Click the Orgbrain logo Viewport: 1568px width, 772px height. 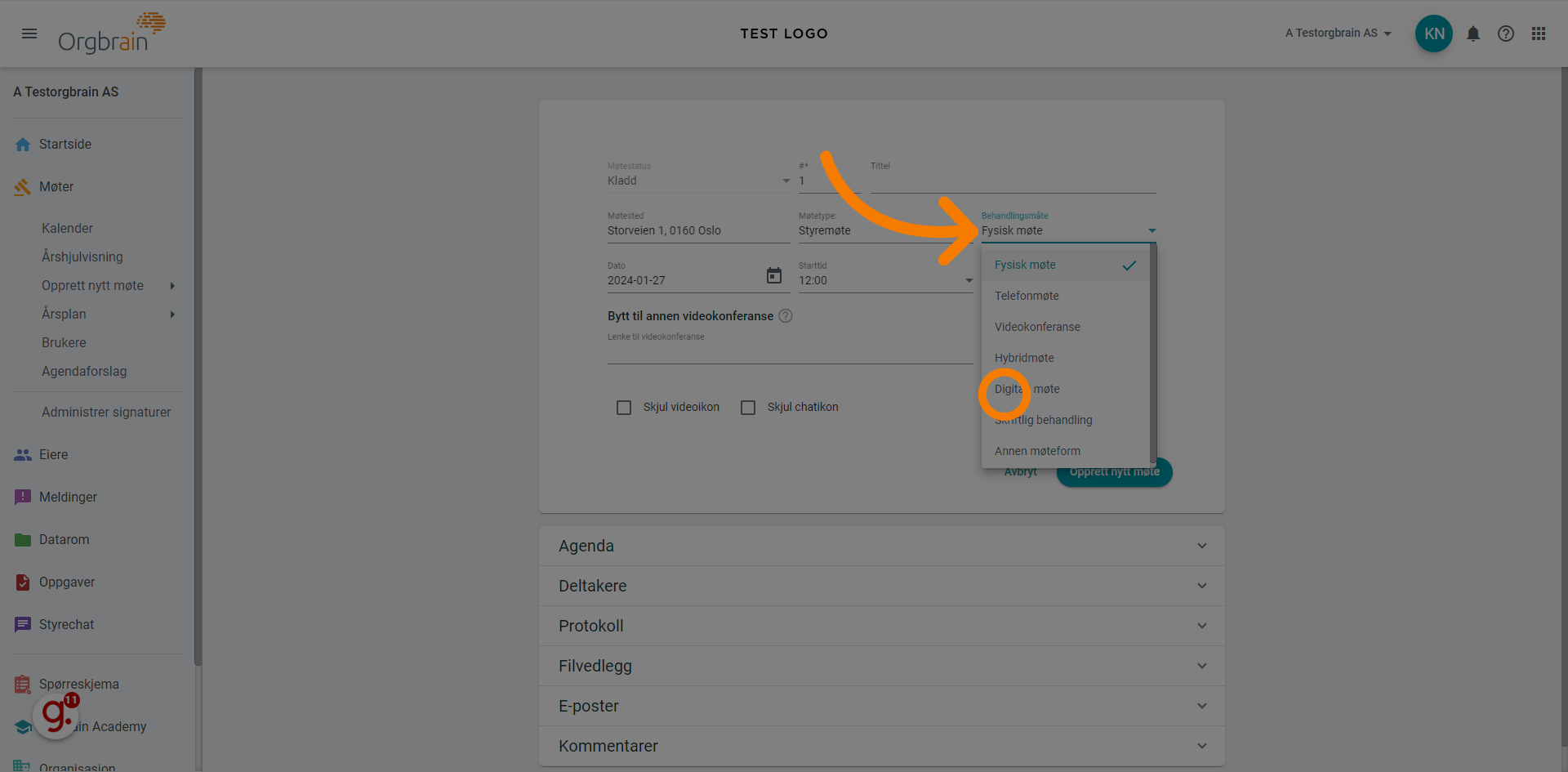click(x=112, y=33)
